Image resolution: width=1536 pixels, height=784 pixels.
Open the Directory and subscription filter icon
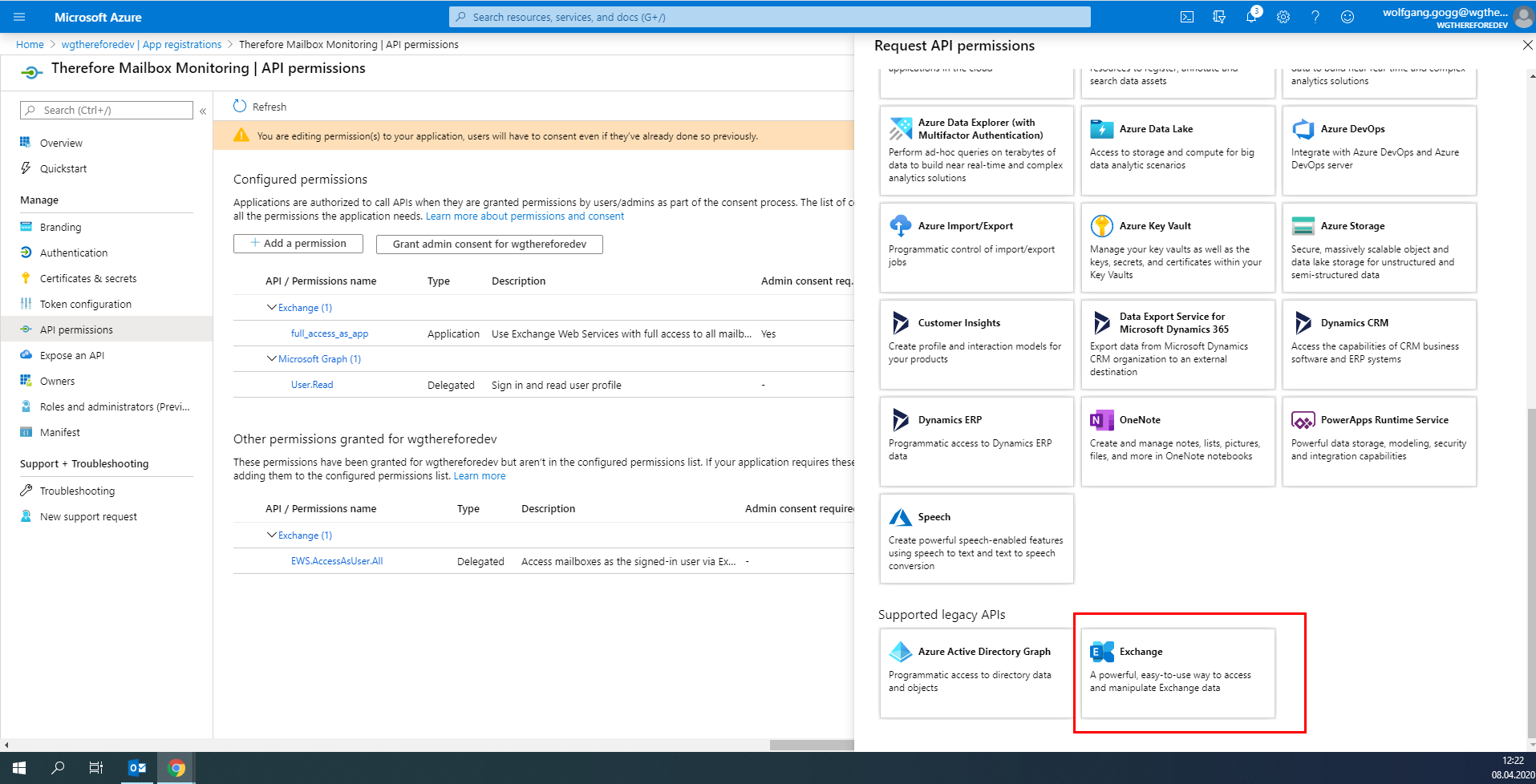1219,17
